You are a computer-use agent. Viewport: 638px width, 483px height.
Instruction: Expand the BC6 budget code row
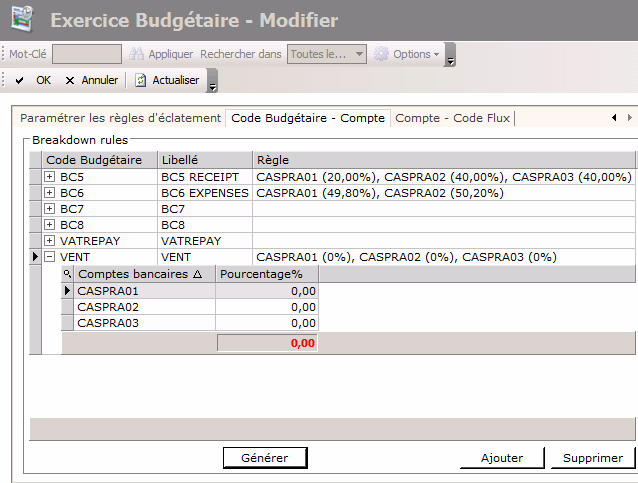tap(50, 193)
